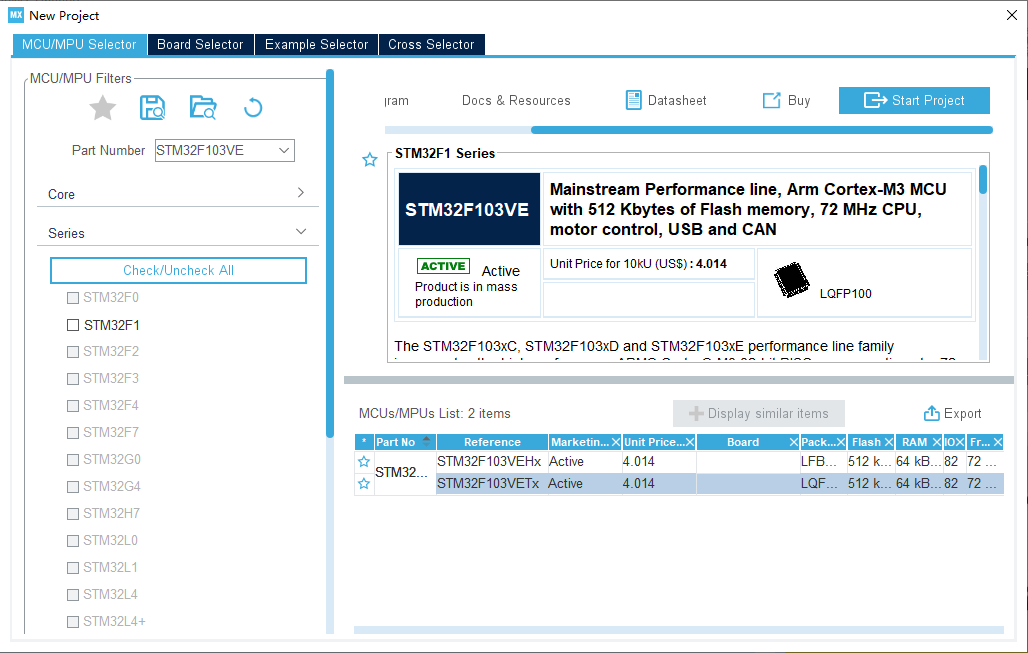Toggle the STM32L0 series checkbox
This screenshot has width=1028, height=653.
[73, 541]
